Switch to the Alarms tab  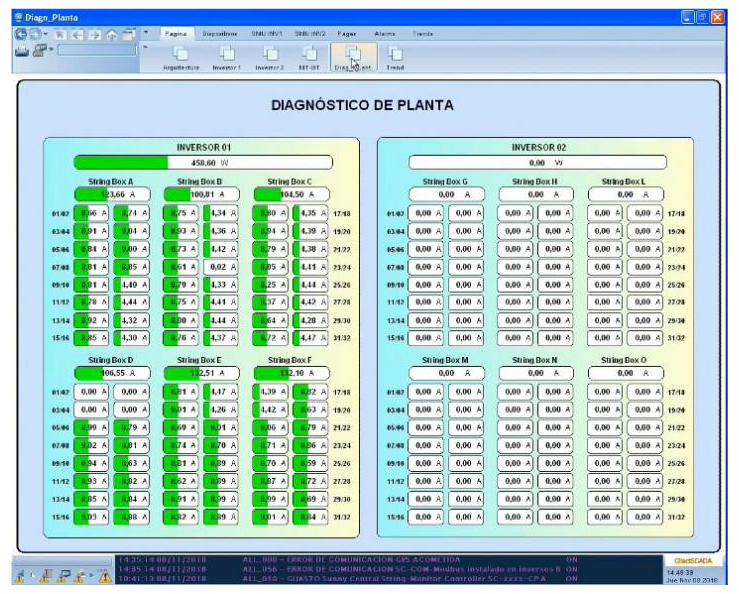pos(385,33)
